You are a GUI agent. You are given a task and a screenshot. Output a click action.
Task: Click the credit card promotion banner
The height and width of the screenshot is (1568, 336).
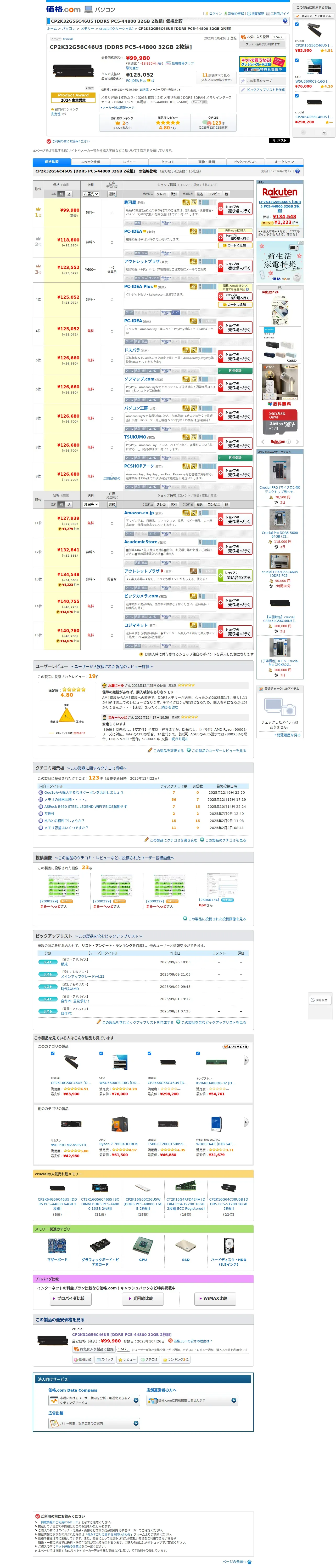click(262, 65)
